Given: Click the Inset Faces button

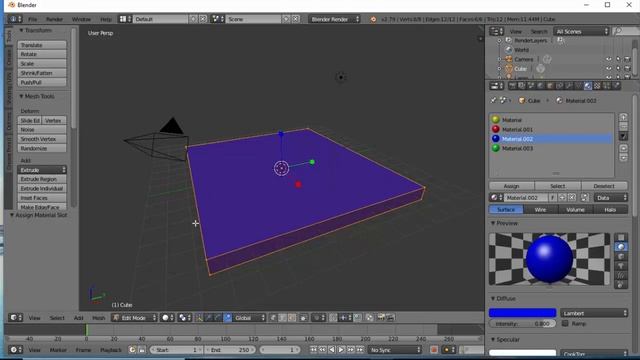Looking at the screenshot, I should click(x=42, y=198).
